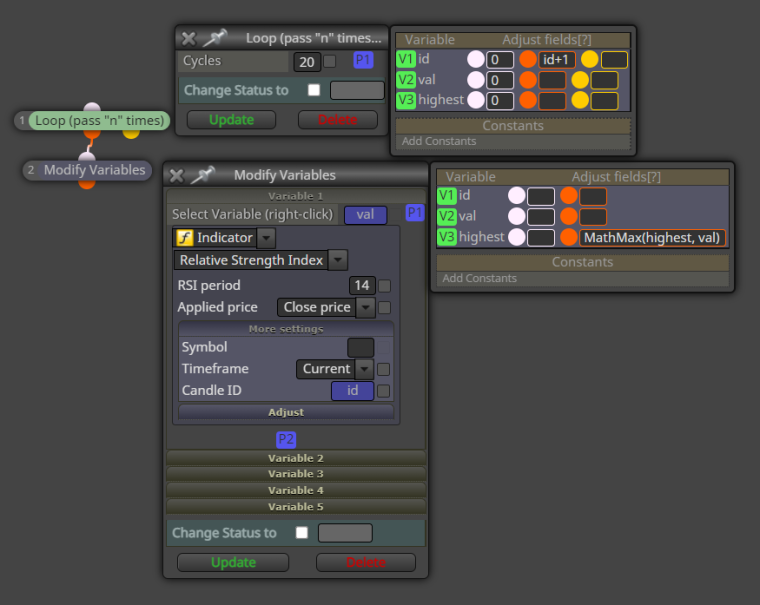Open the Indicator type dropdown
760x605 pixels.
pos(266,238)
